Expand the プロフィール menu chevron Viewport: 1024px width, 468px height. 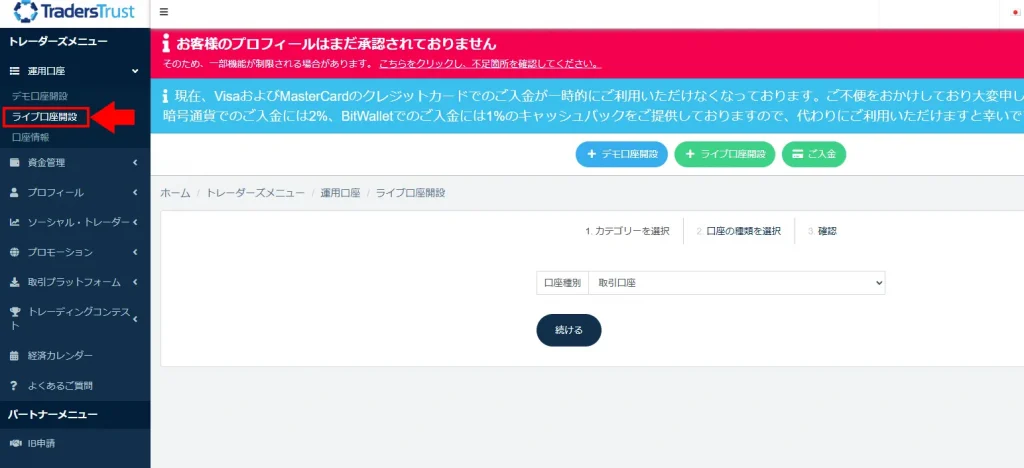tap(135, 193)
